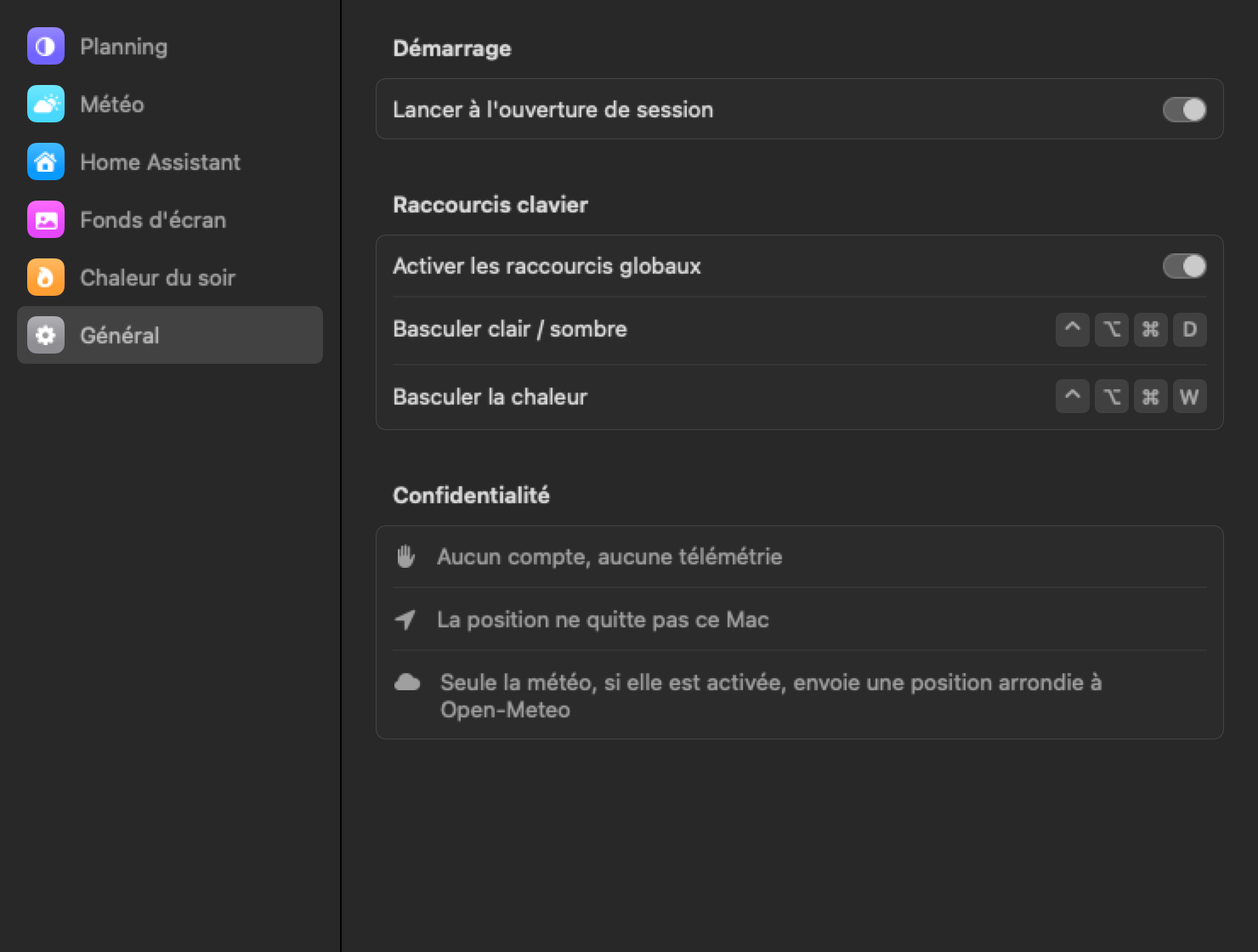Toggle Lancer à l'ouverture de session
The height and width of the screenshot is (952, 1258).
(1184, 110)
